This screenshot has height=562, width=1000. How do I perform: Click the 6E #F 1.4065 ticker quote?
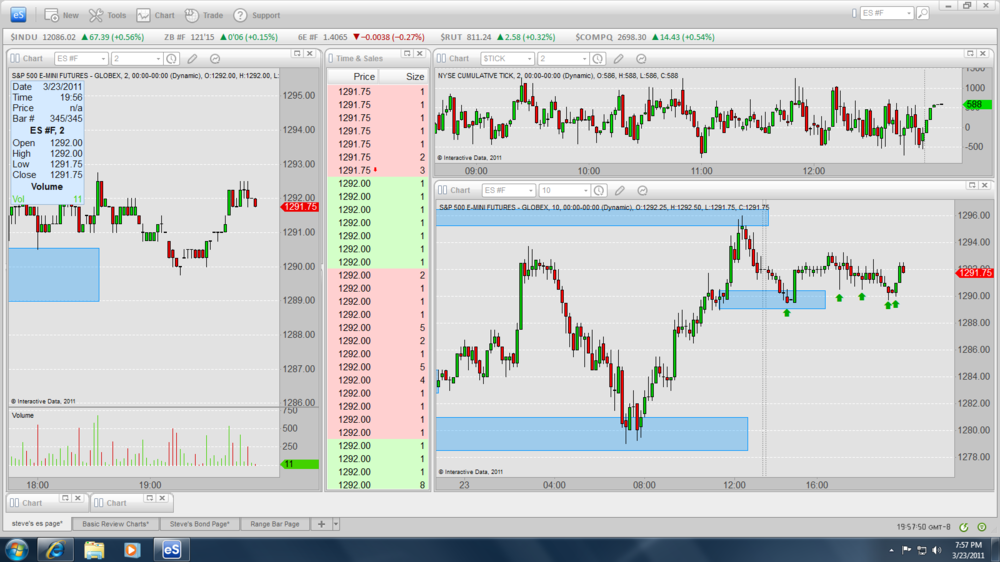[x=361, y=37]
